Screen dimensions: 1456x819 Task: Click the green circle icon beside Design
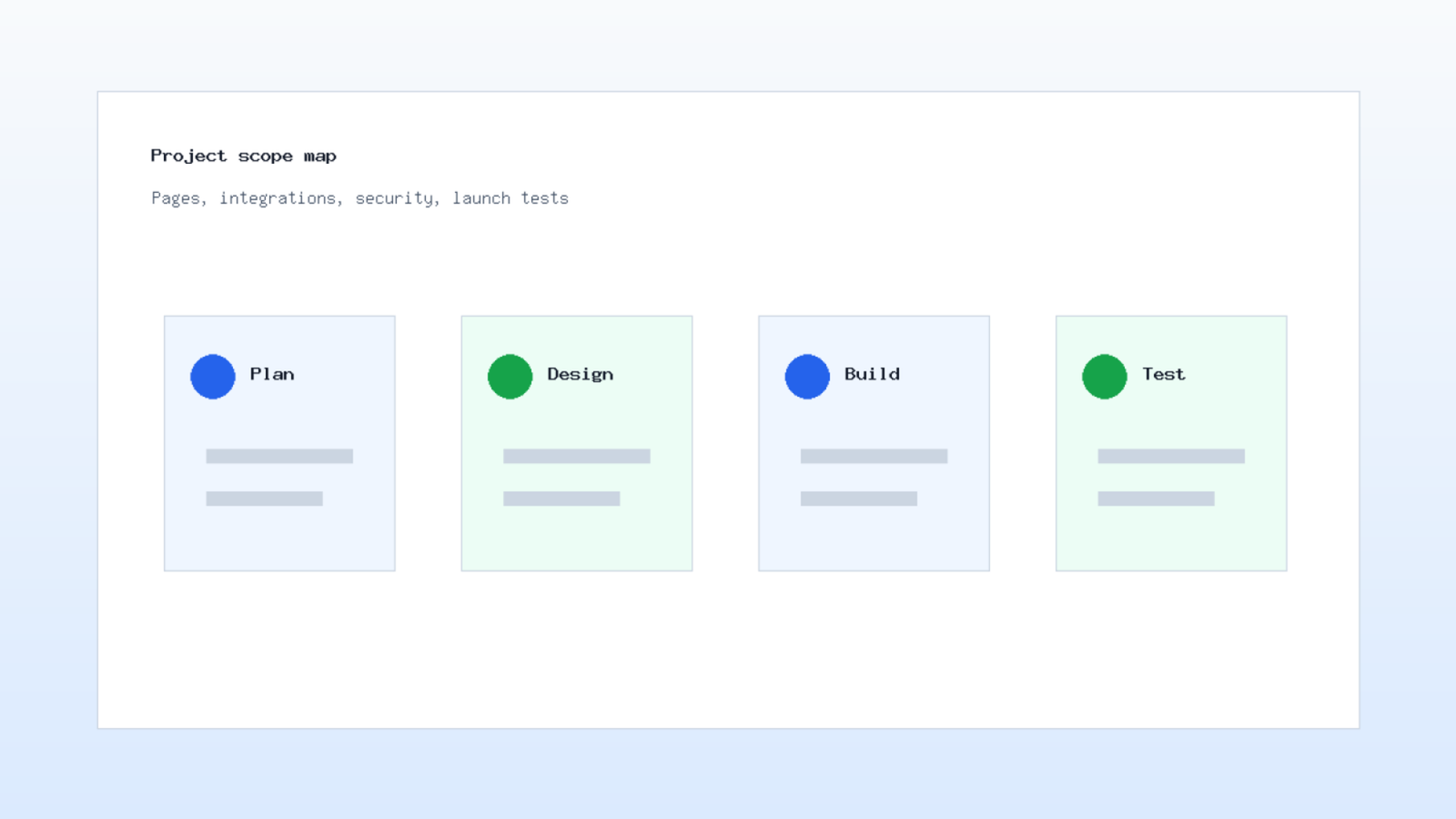pos(510,377)
